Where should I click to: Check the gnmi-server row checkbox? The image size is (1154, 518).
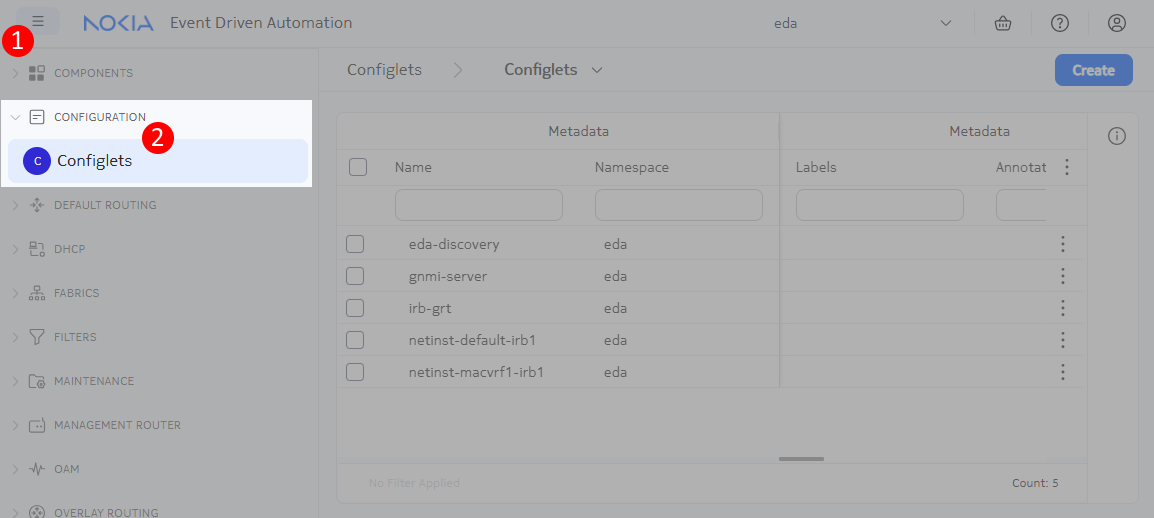[355, 276]
